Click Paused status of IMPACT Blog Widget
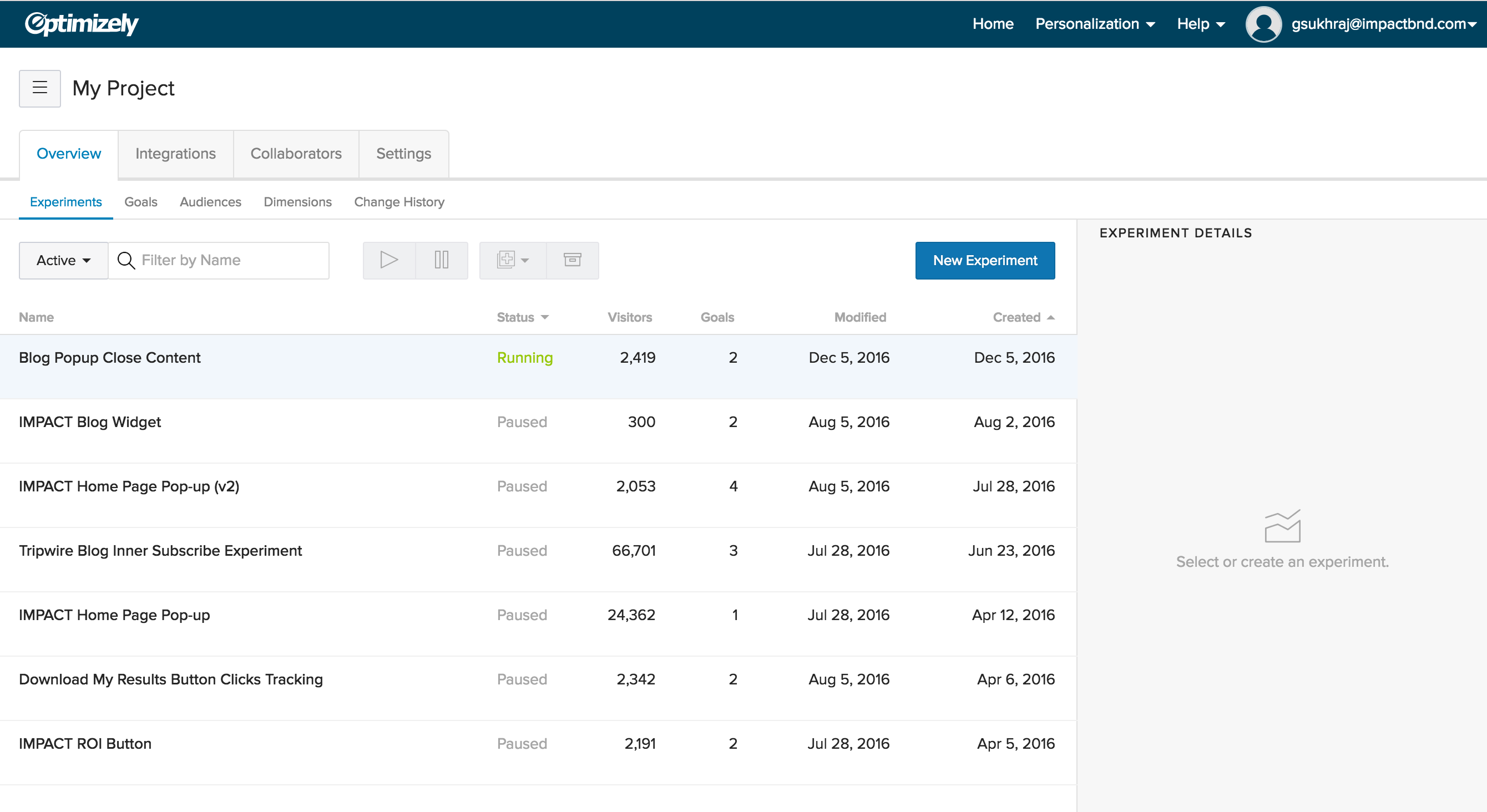This screenshot has width=1487, height=812. tap(522, 422)
